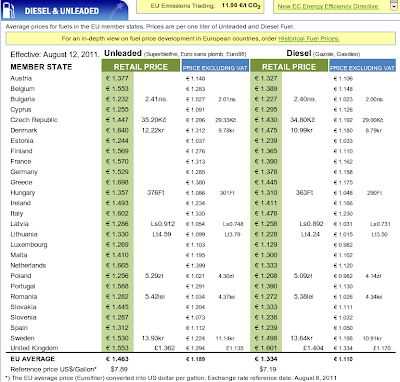This screenshot has height=382, width=400.
Task: Click diesel reference price $7.19
Action: 268,369
